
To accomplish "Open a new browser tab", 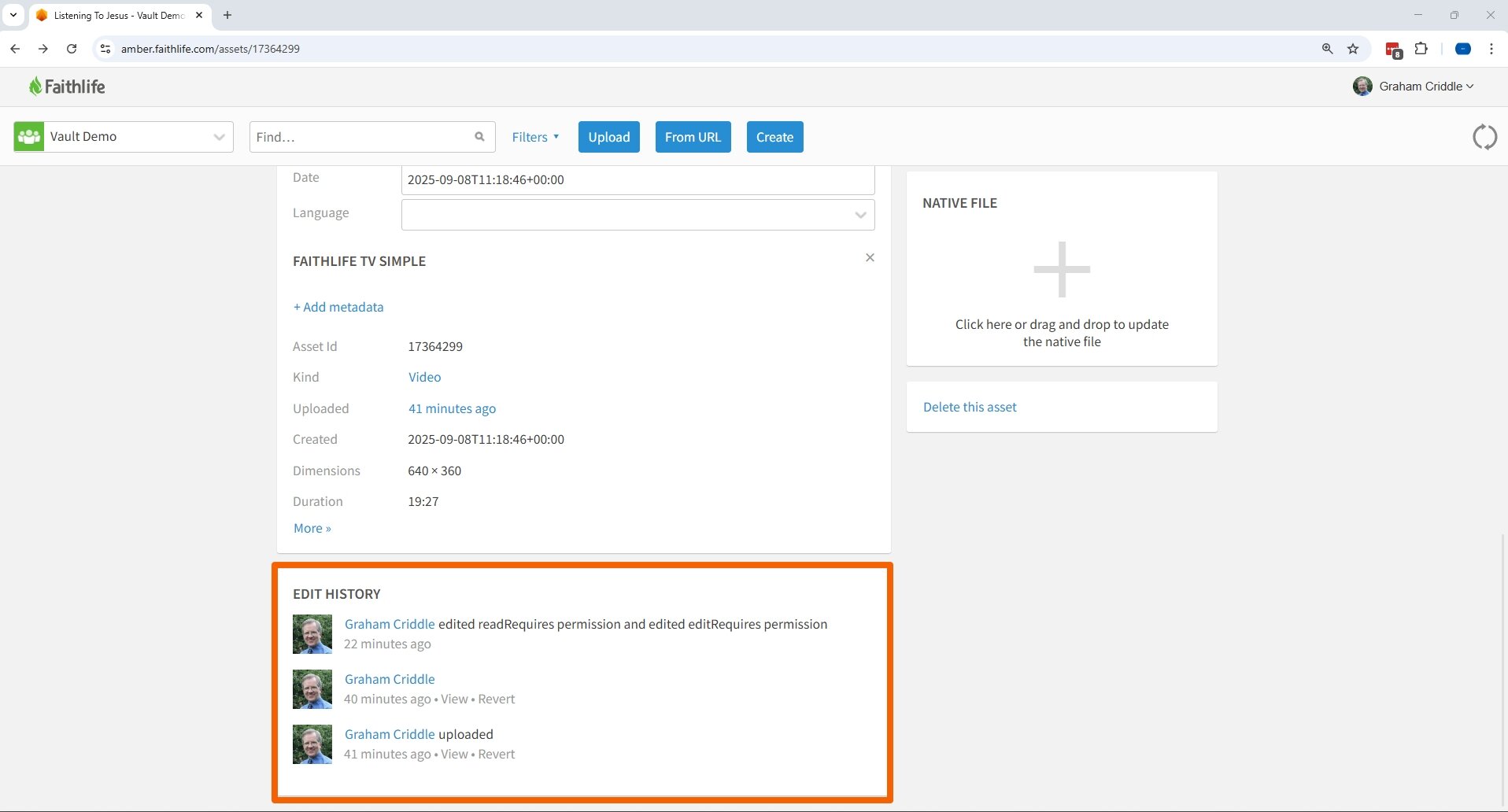I will (227, 15).
